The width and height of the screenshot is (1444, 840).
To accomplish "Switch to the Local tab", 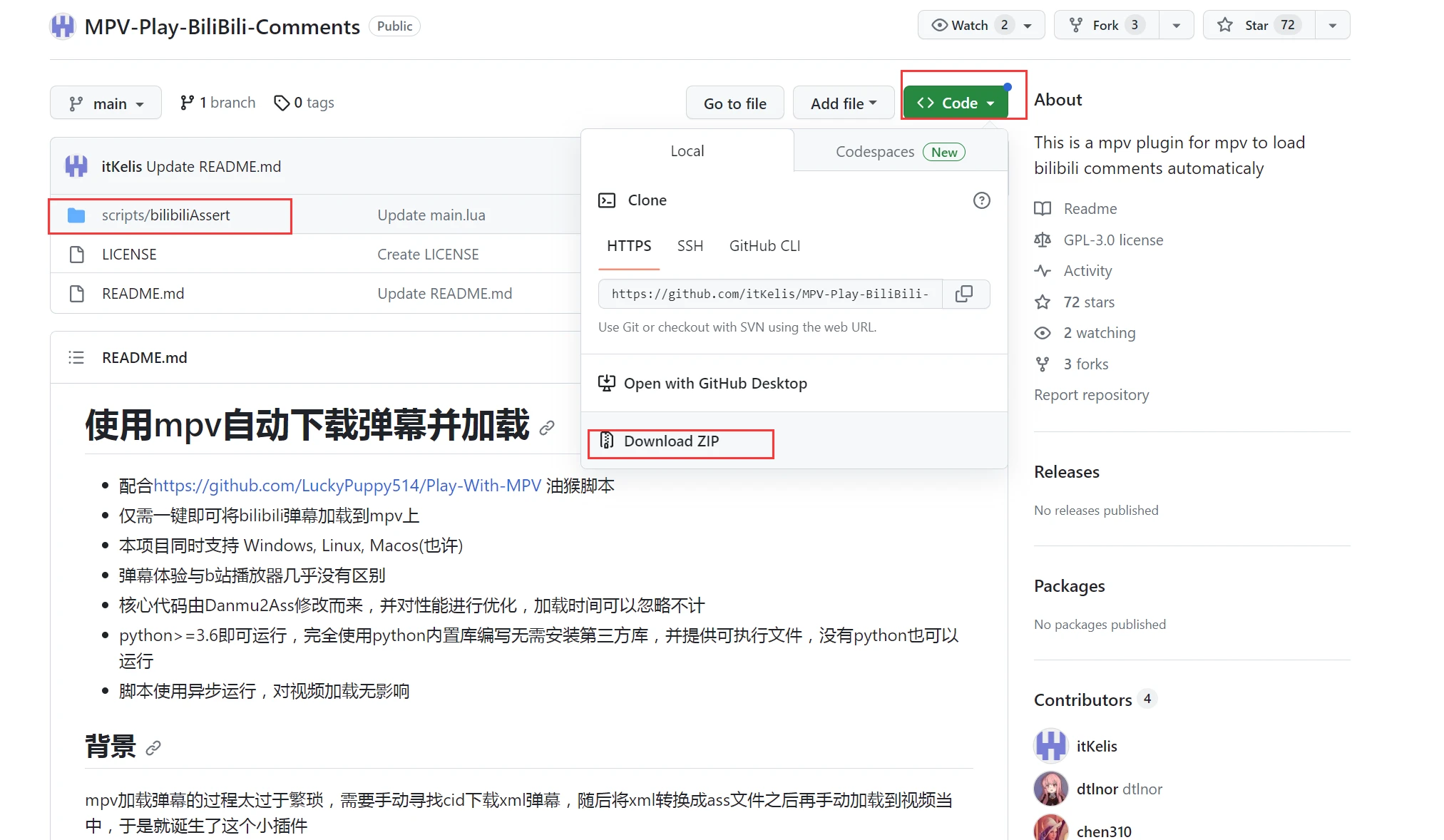I will click(x=687, y=151).
